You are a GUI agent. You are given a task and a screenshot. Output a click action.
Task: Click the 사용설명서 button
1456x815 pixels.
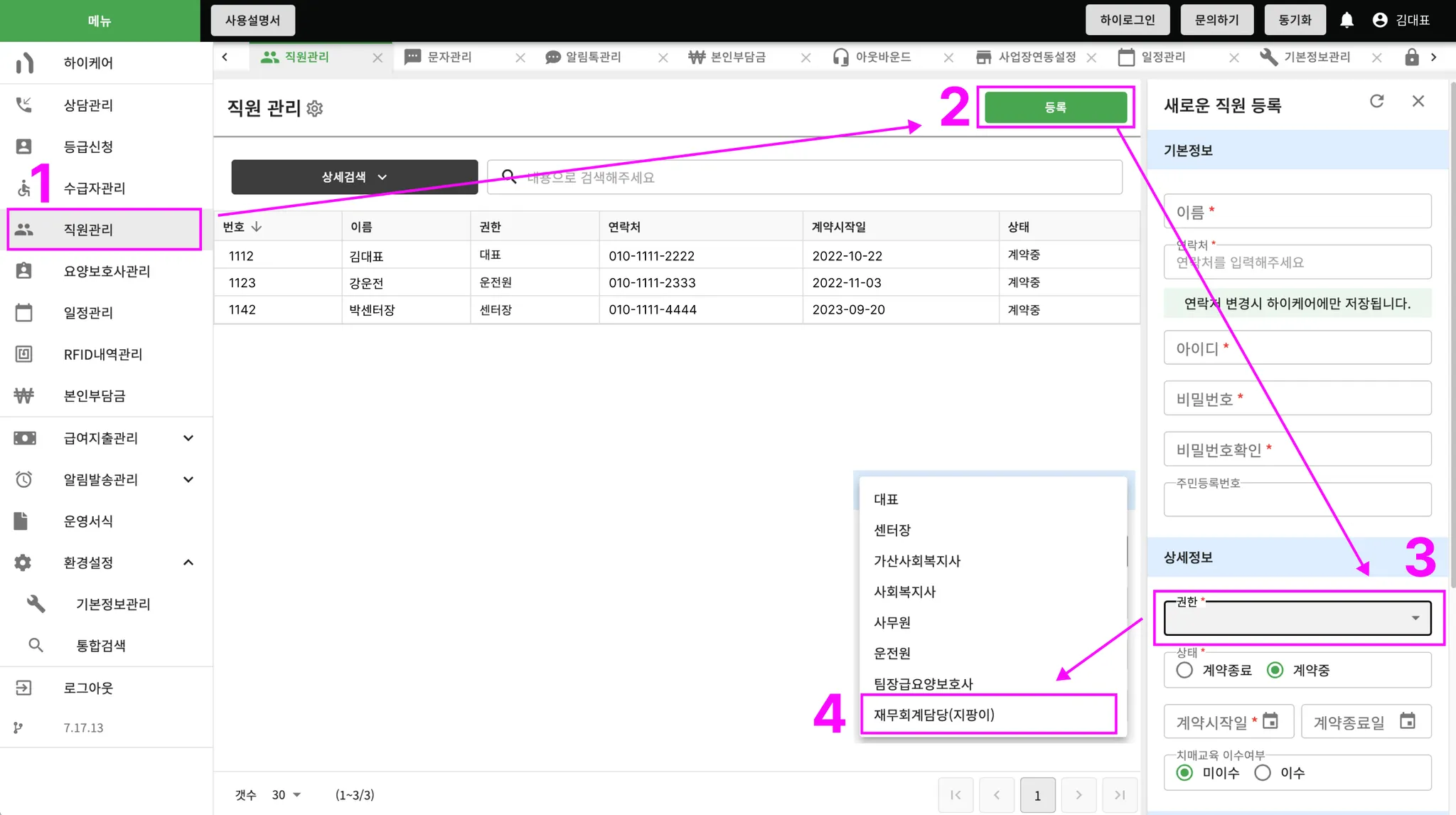[x=253, y=20]
